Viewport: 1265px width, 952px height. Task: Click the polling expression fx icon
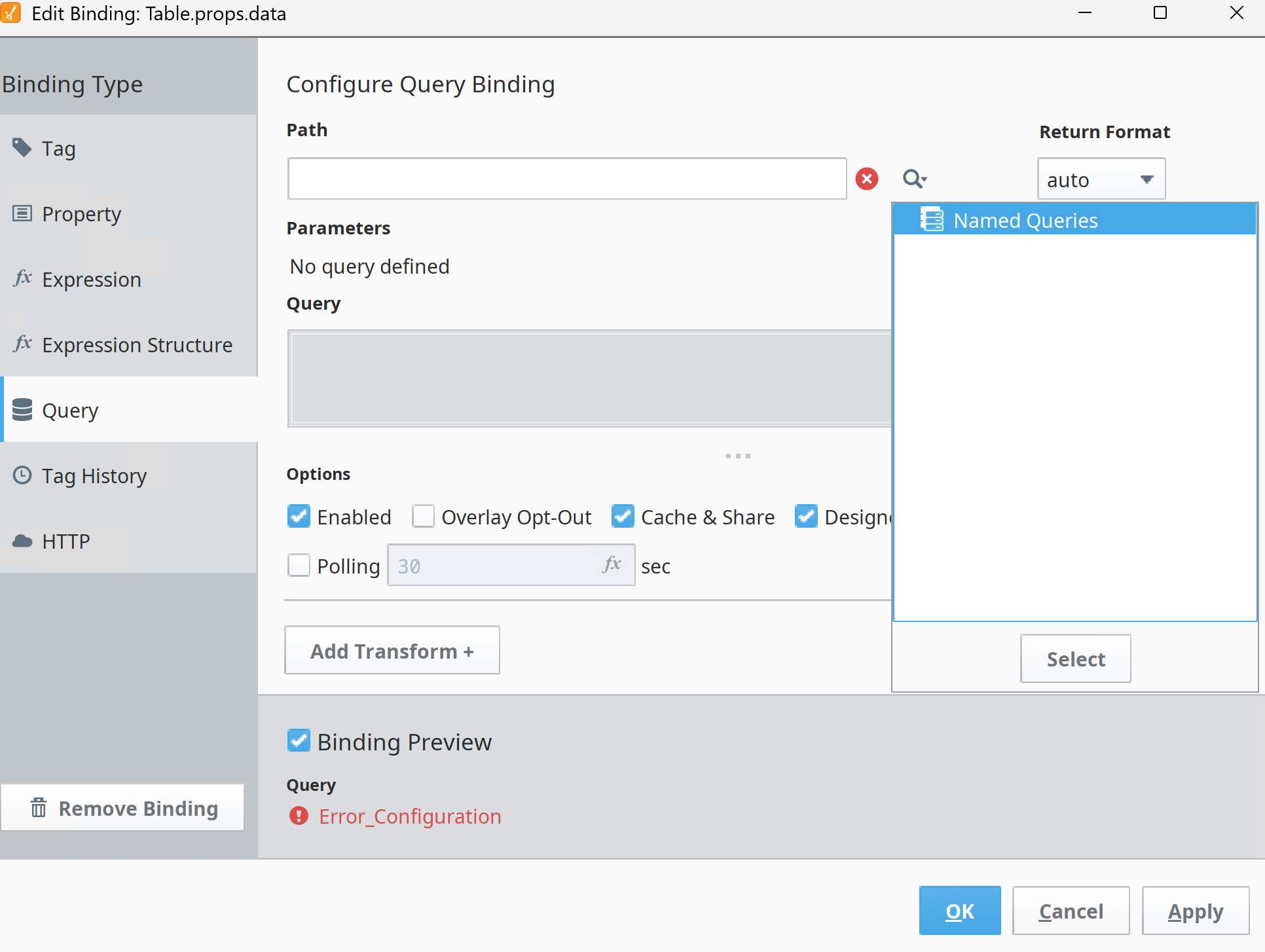pos(612,564)
